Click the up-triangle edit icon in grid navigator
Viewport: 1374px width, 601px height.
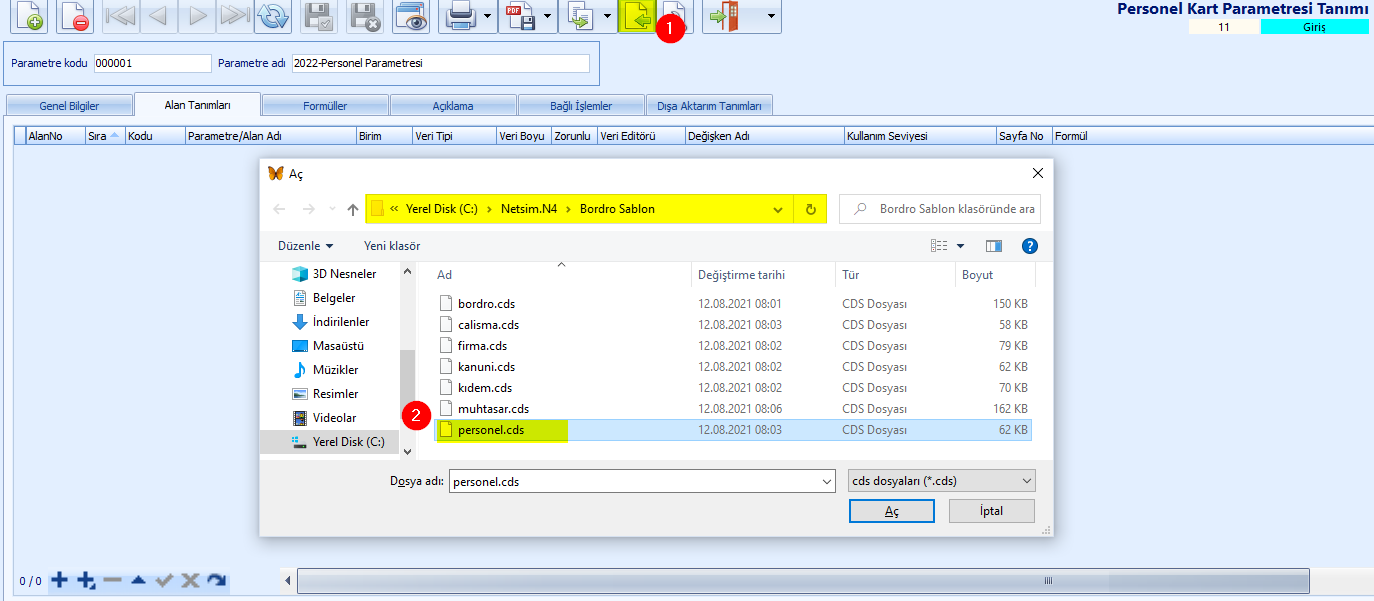point(138,580)
